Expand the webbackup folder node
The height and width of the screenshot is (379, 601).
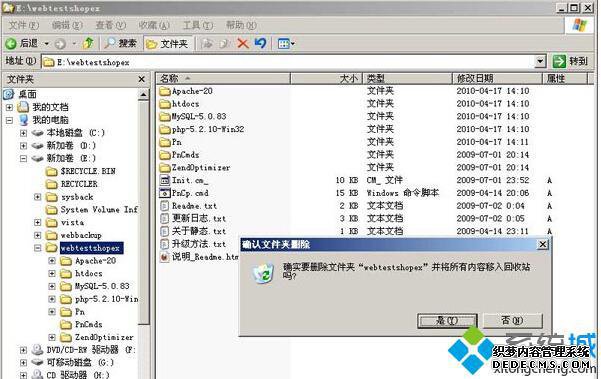coord(38,235)
